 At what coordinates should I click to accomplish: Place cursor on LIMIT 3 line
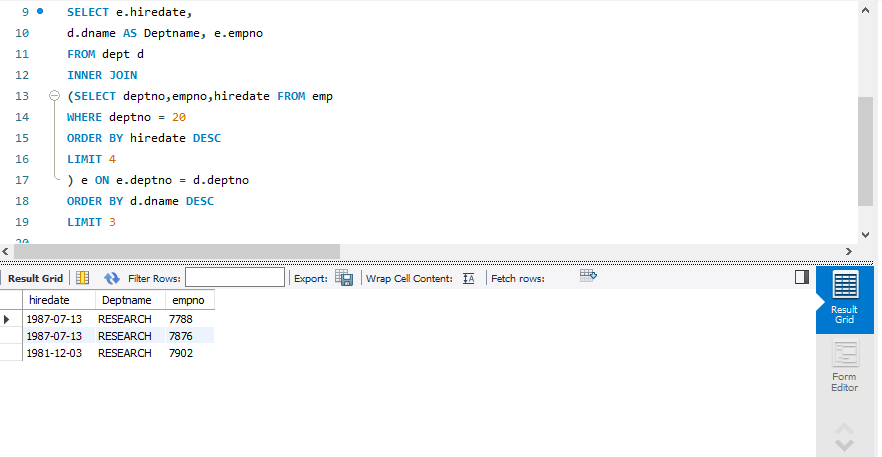91,222
